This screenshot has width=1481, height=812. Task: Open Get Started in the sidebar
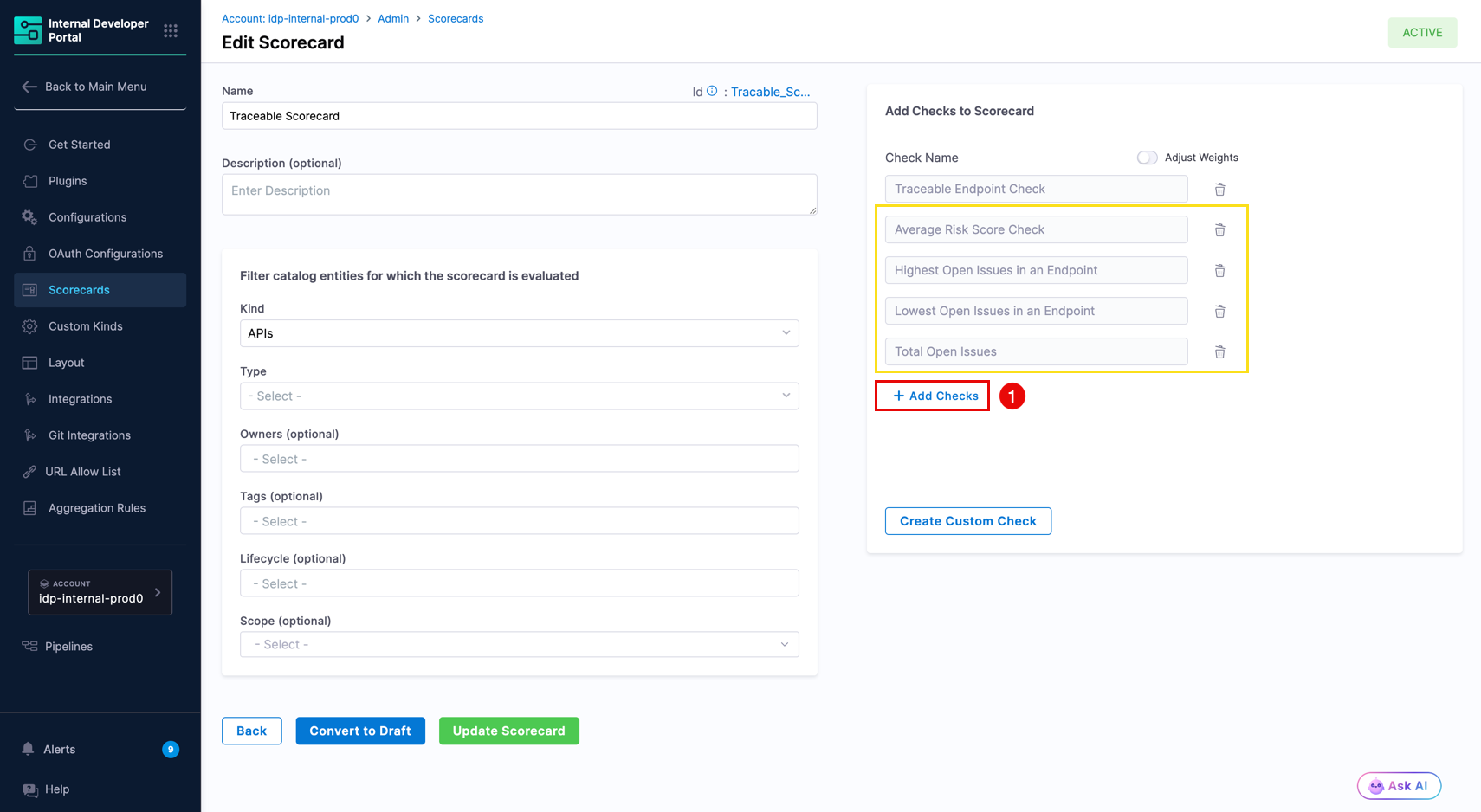click(x=100, y=145)
